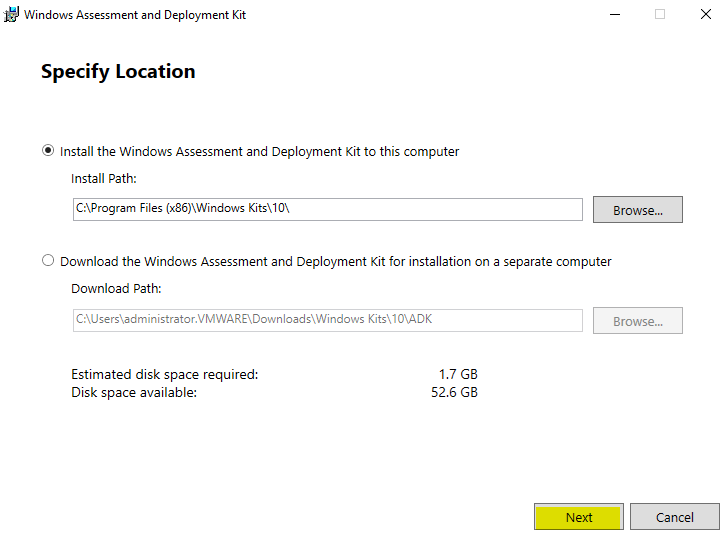Click the 1.7 GB required space value

point(458,374)
